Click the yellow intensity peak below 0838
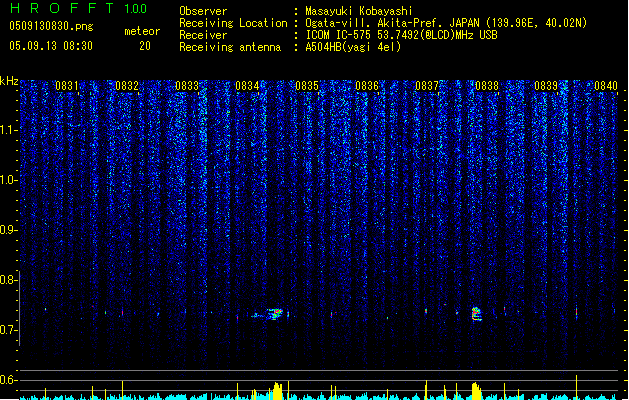 tap(476, 391)
